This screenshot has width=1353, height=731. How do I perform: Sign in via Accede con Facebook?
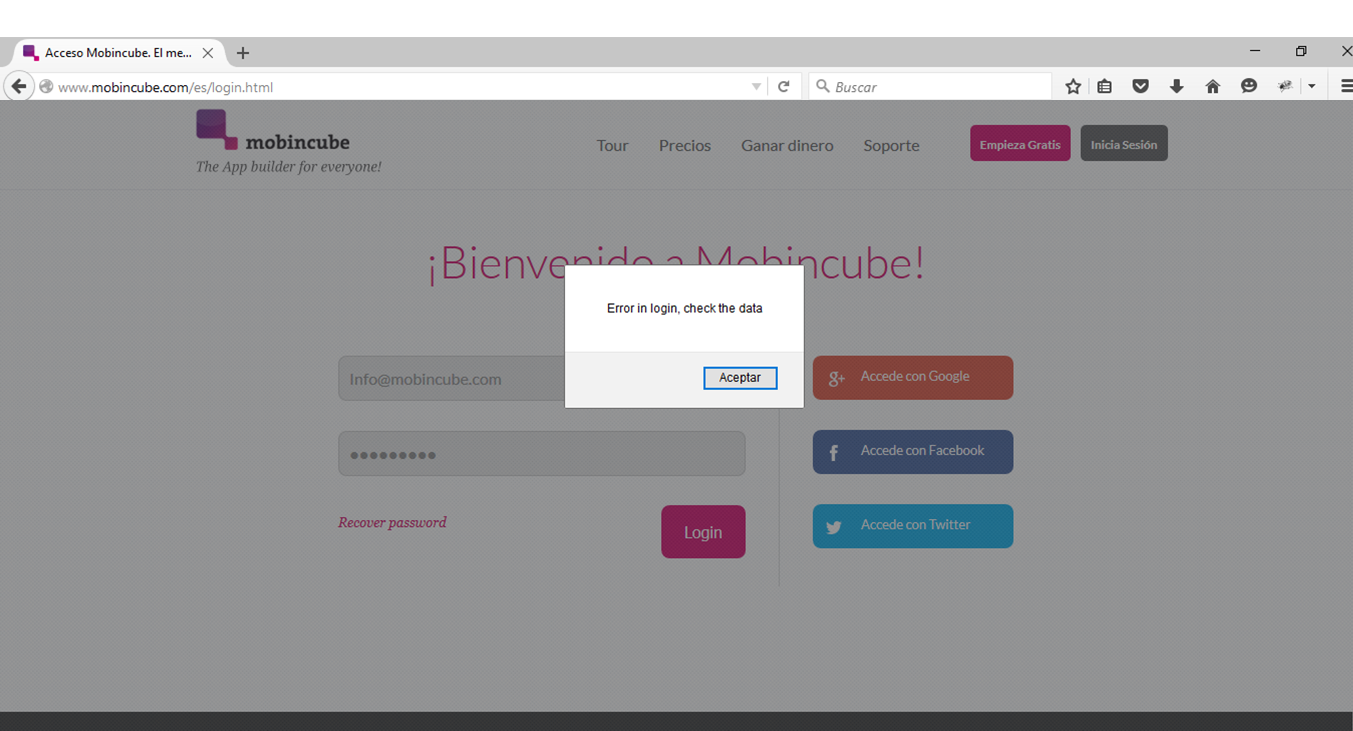(x=913, y=452)
